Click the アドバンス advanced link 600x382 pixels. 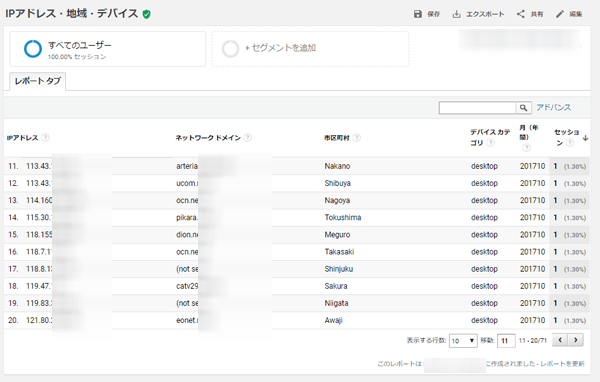pos(553,108)
